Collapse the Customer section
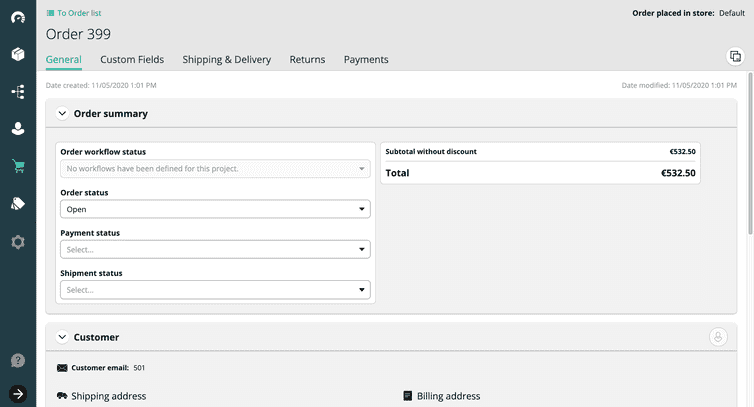 [62, 338]
